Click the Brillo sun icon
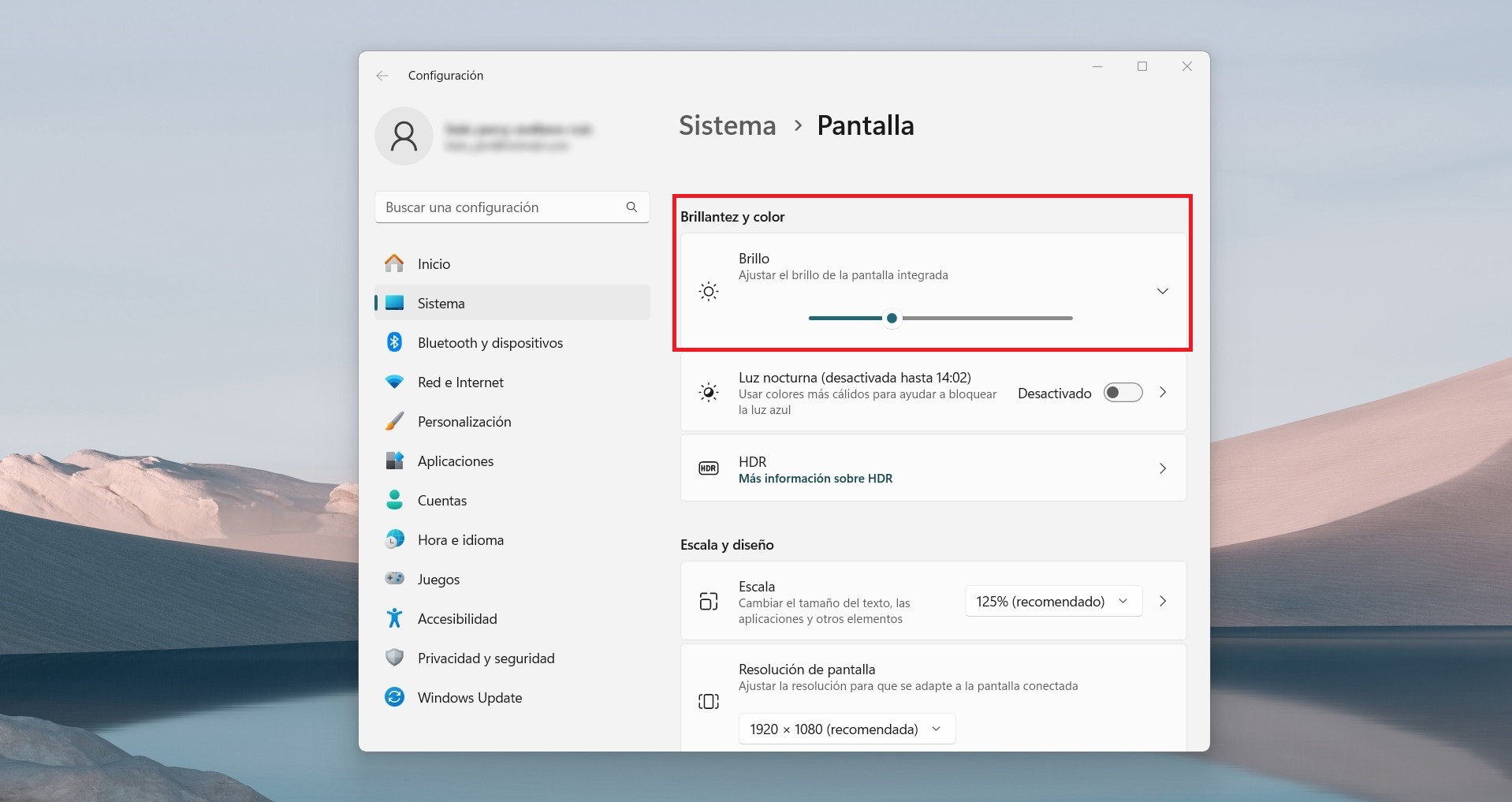Screen dimensions: 1512x802 pos(709,292)
